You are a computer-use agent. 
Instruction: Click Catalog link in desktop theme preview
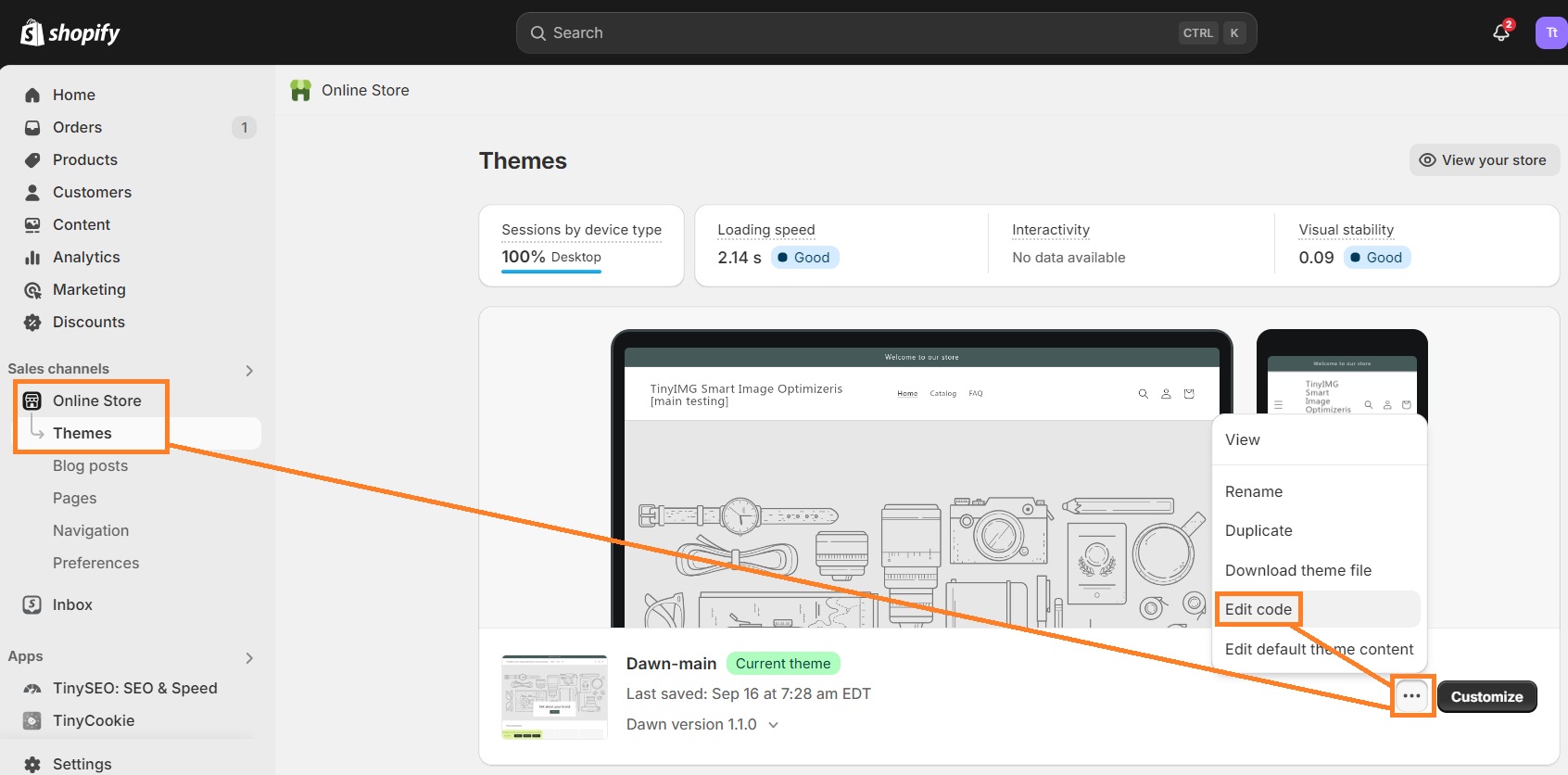(x=942, y=394)
